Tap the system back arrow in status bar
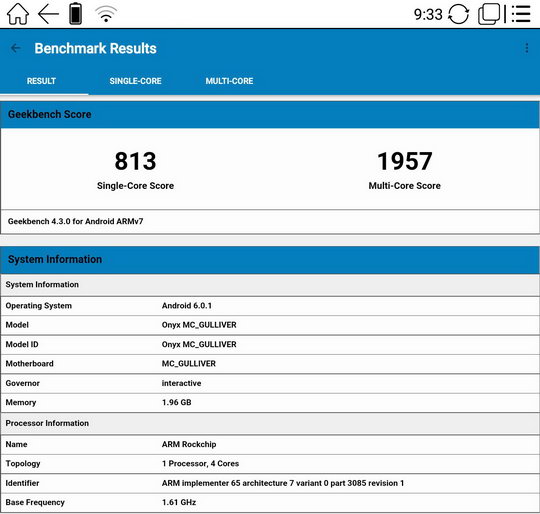Viewport: 540px width, 514px height. 48,14
